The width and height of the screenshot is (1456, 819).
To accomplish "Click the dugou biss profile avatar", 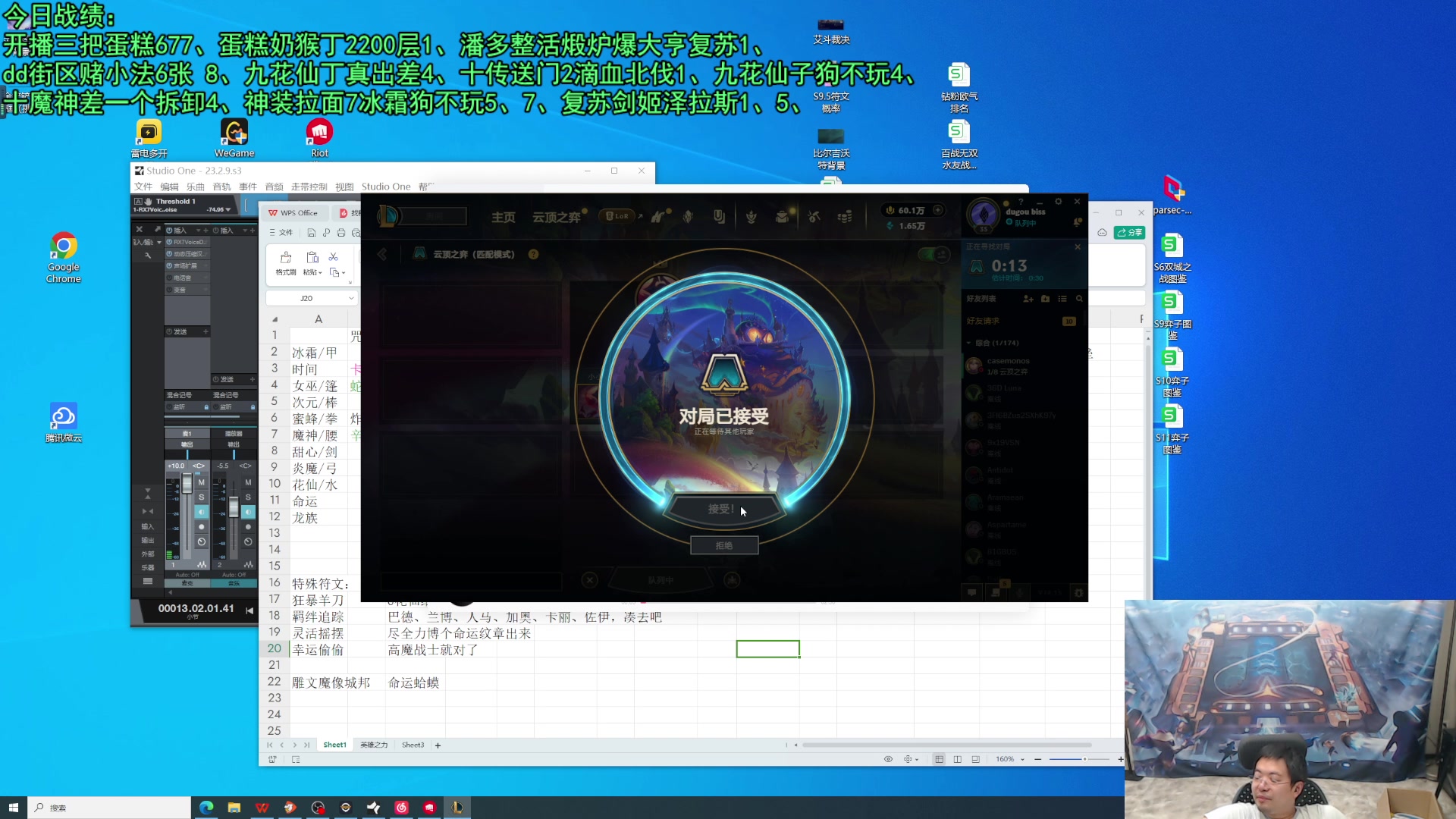I will point(984,214).
